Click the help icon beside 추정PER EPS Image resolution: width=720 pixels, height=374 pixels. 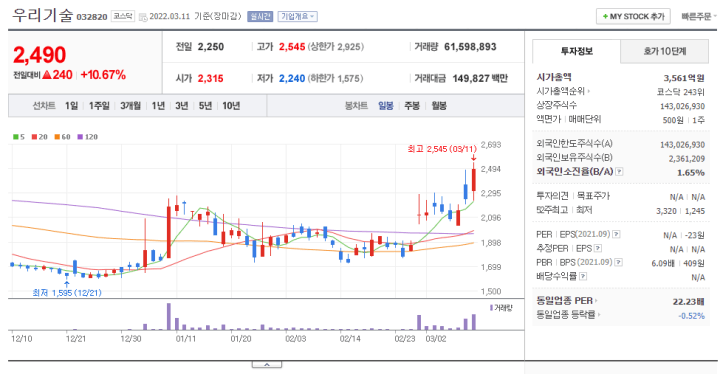tap(598, 249)
